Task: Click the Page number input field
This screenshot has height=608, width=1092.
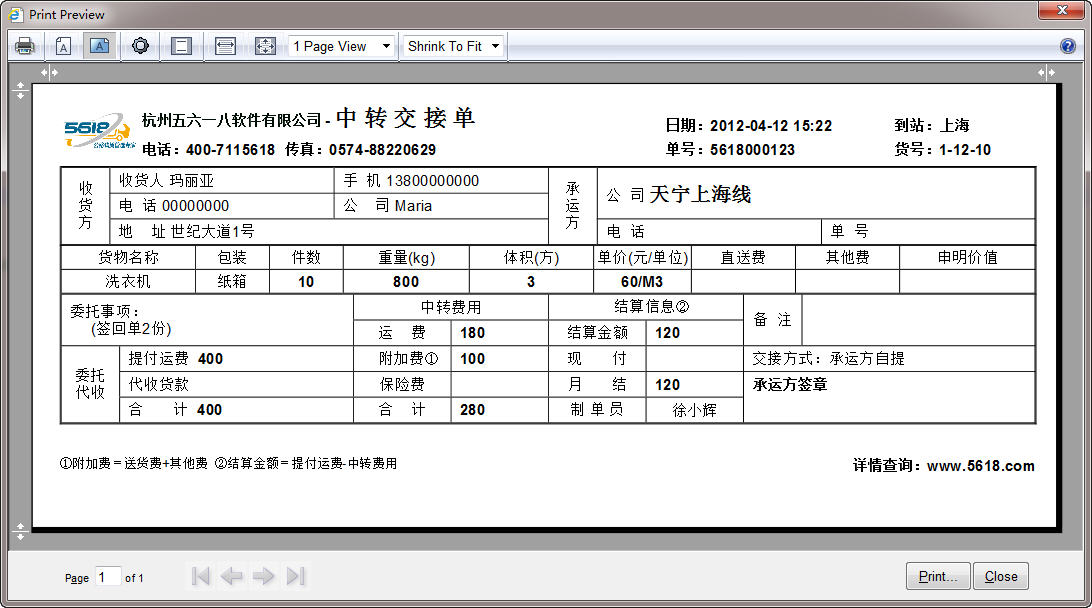Action: point(108,576)
